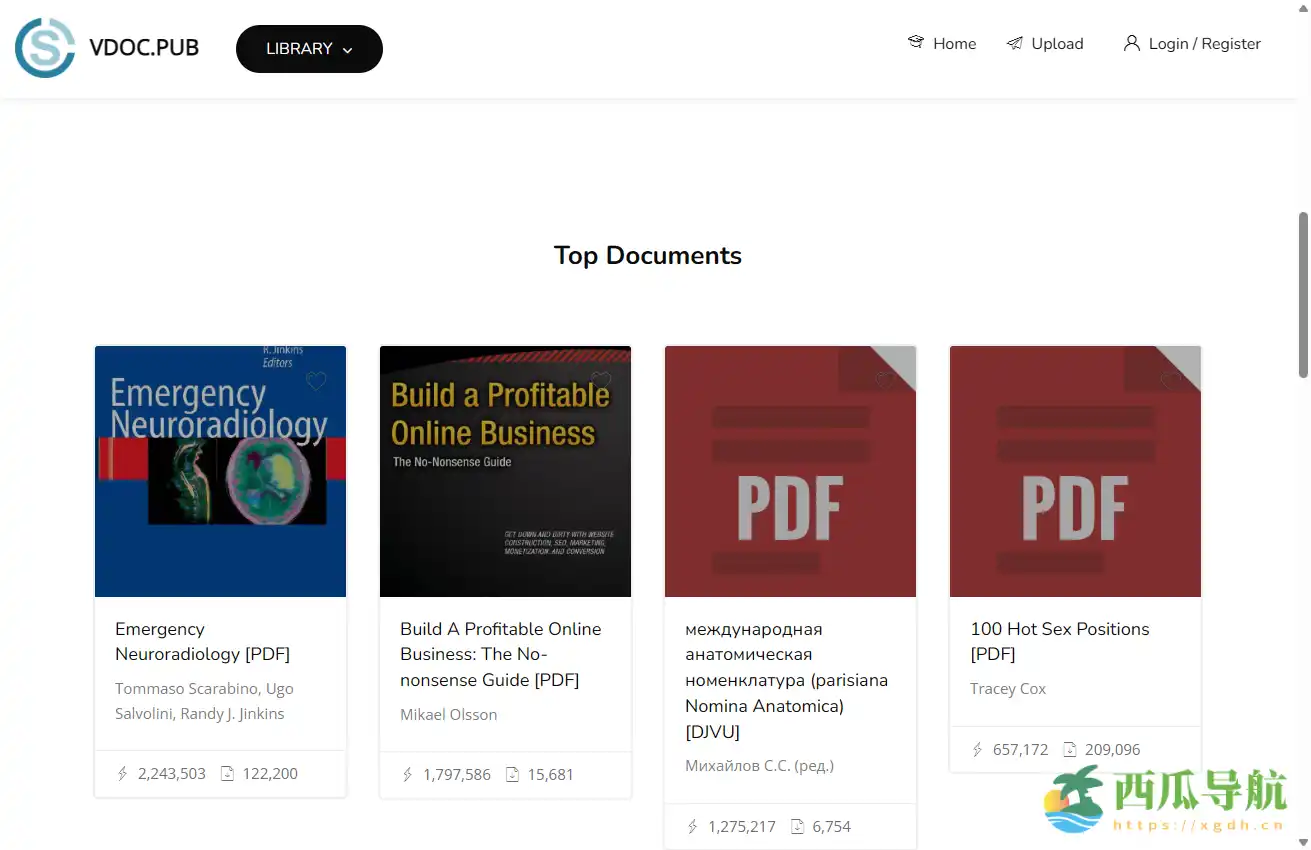The width and height of the screenshot is (1311, 850).
Task: Click the views icon under Emergency Neuroradiology
Action: tap(122, 773)
